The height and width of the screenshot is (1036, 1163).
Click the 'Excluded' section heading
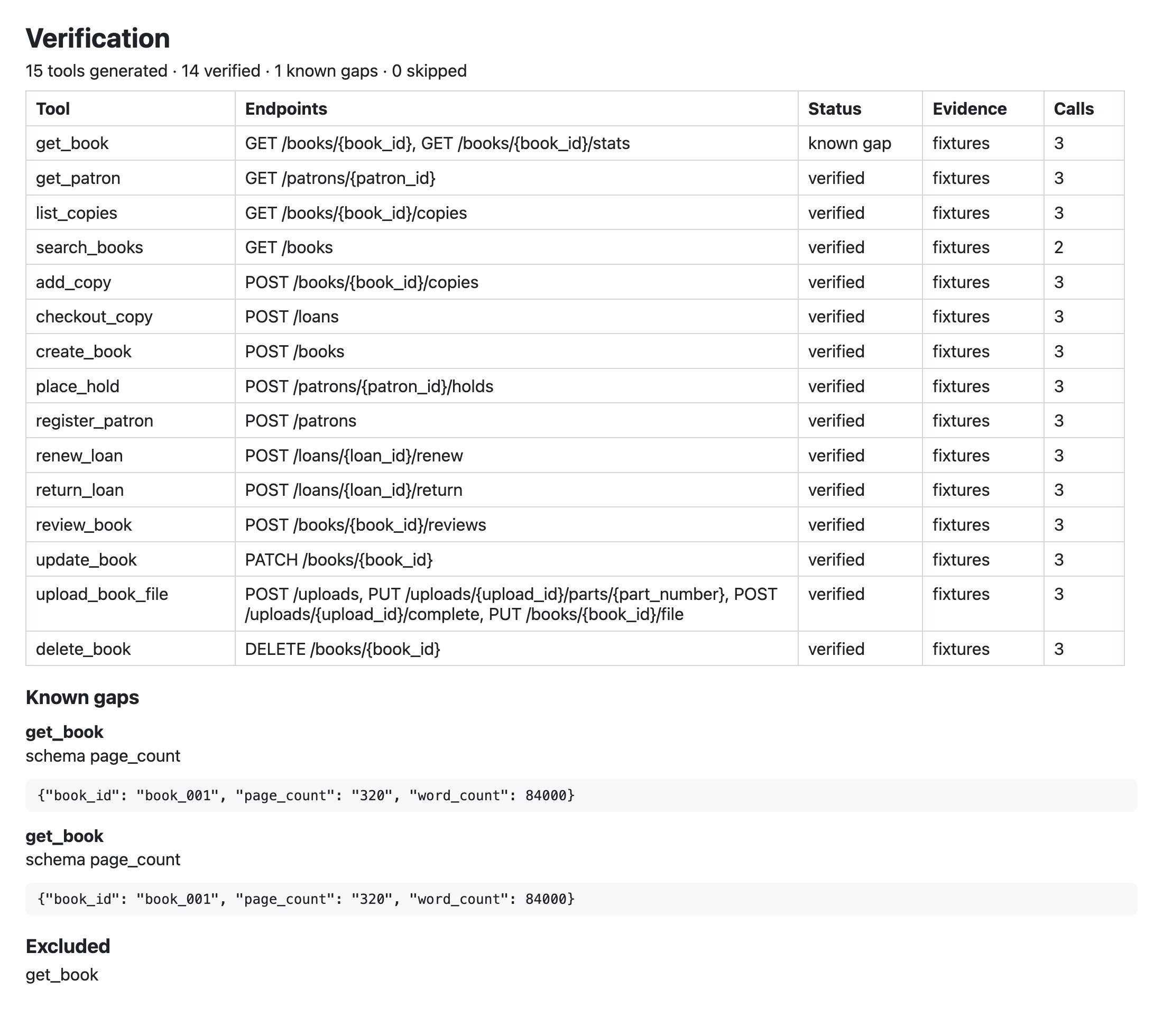click(68, 946)
